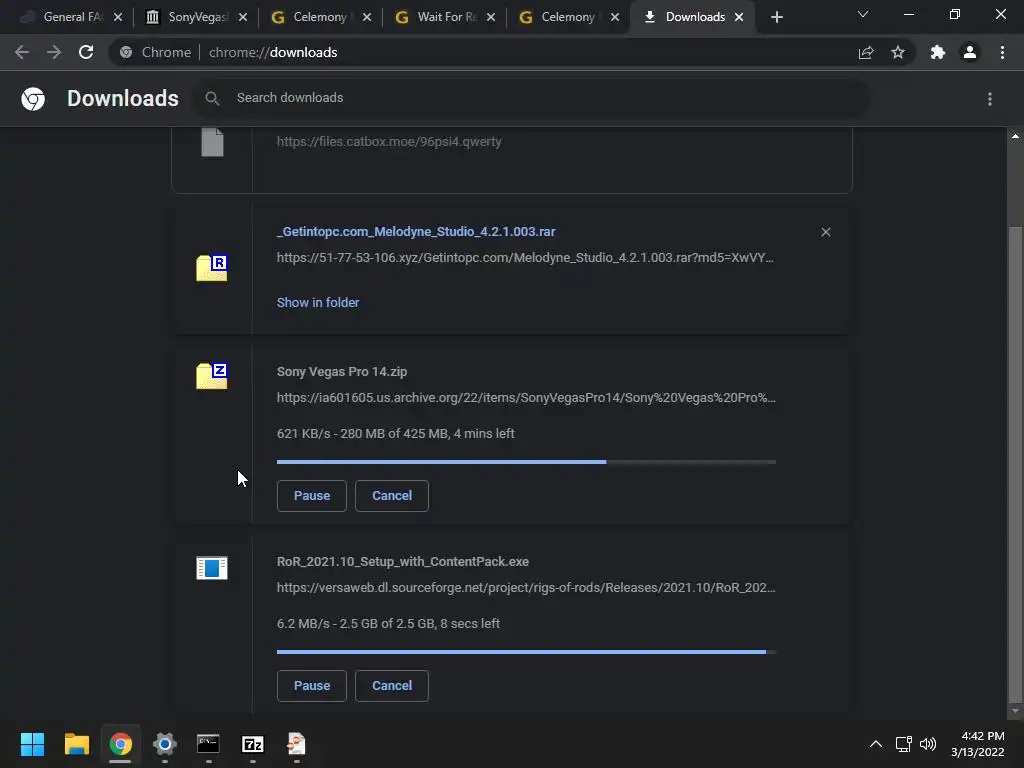Click the volume speaker tray icon

coord(927,744)
